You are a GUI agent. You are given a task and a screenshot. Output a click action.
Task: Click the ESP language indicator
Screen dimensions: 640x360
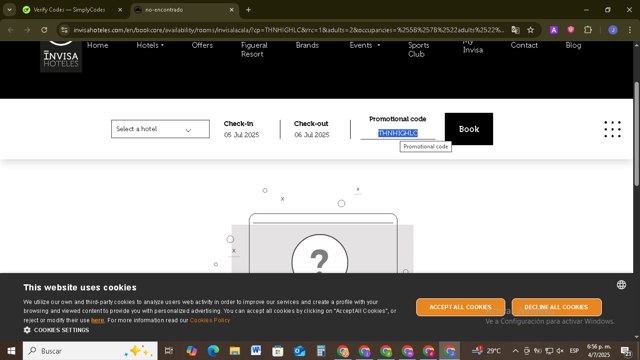click(x=574, y=351)
